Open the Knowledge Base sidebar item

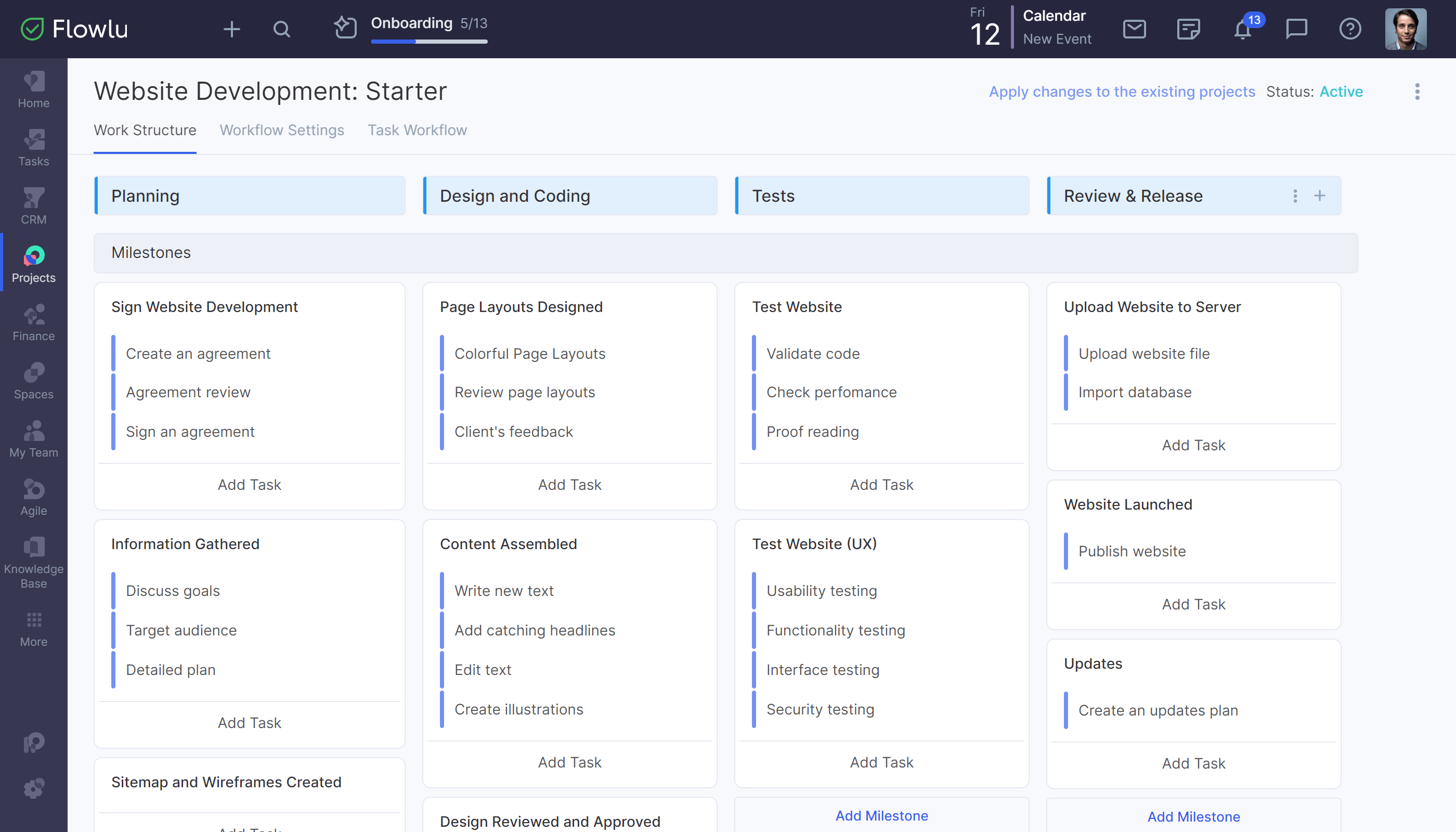(x=34, y=562)
